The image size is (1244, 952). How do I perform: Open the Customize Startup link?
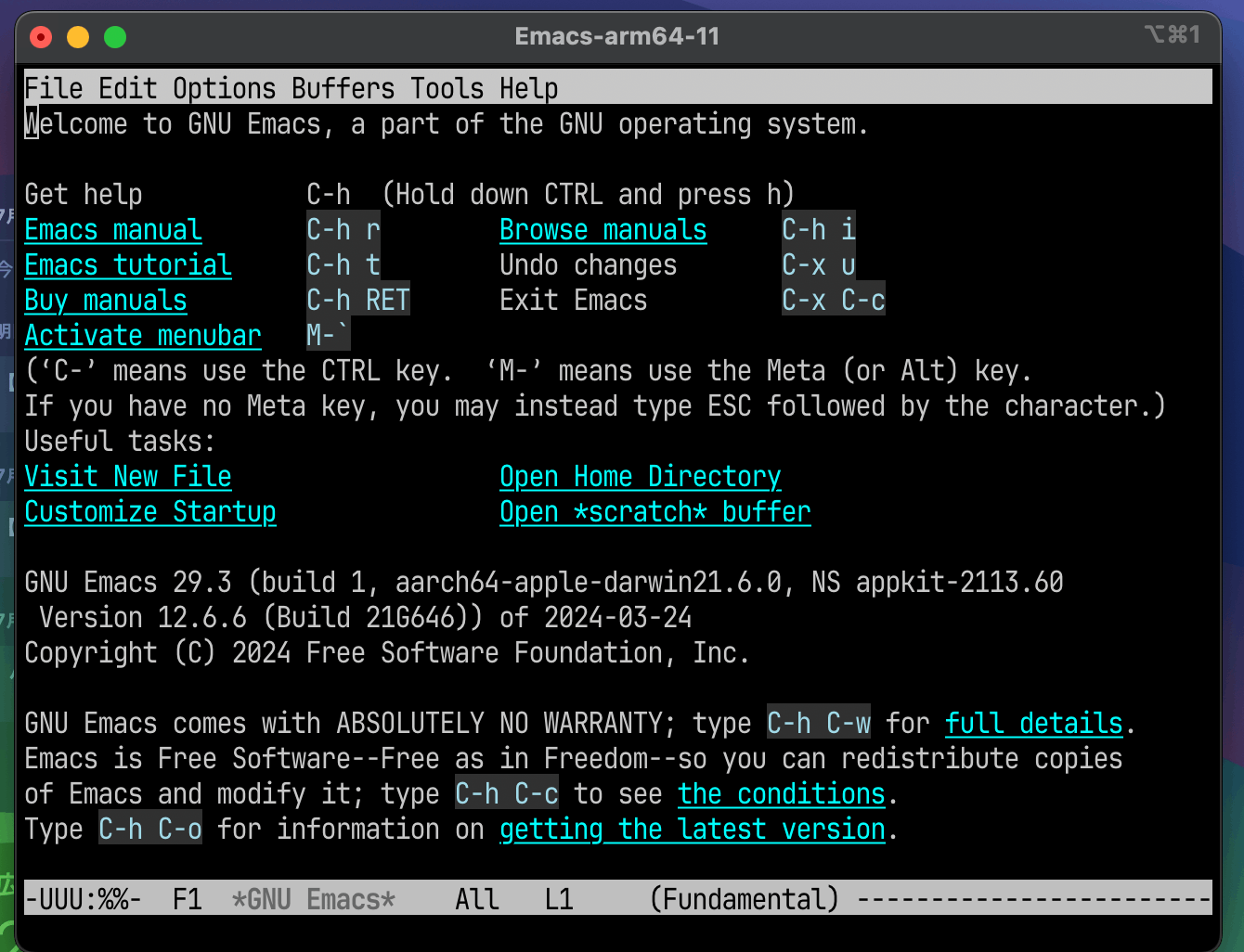150,511
